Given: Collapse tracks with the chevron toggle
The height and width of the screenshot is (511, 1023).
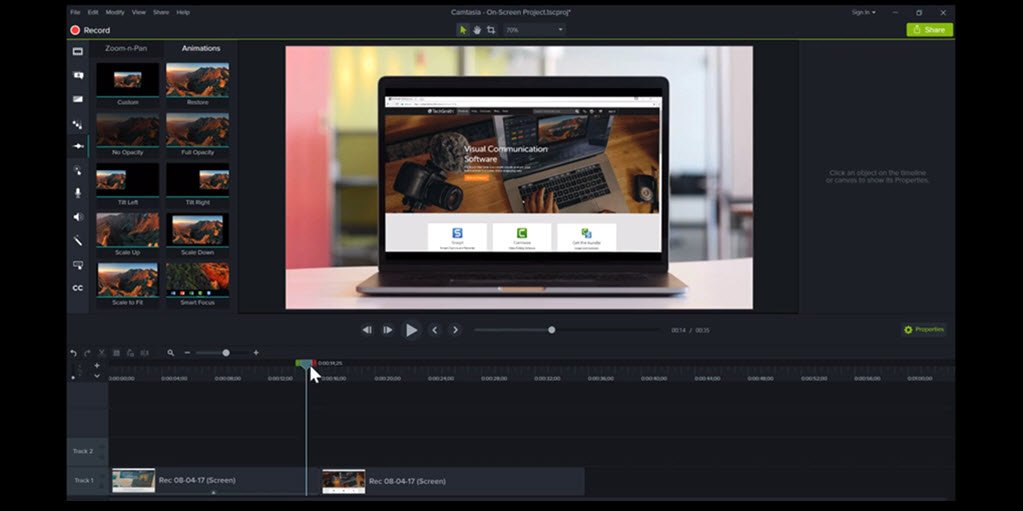Looking at the screenshot, I should point(97,376).
